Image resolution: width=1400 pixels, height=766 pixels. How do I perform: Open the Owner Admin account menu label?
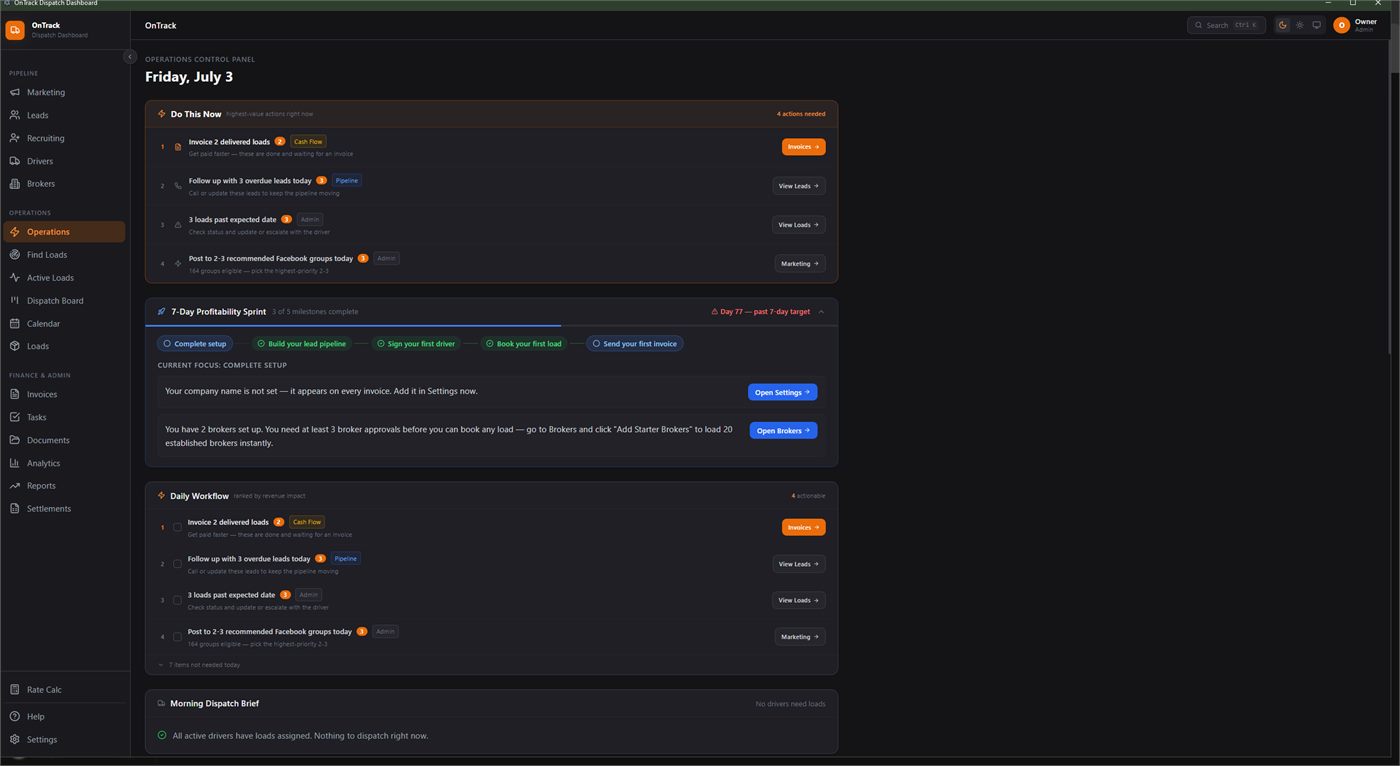(1366, 25)
